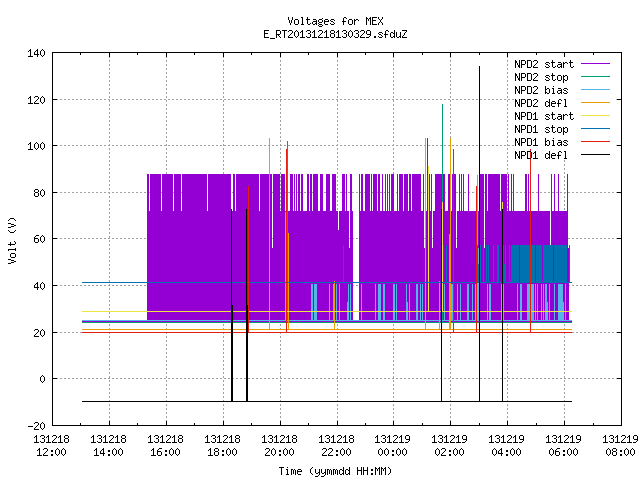640x480 pixels.
Task: Click the 'NPD2 stop' legend label
Action: (x=541, y=77)
